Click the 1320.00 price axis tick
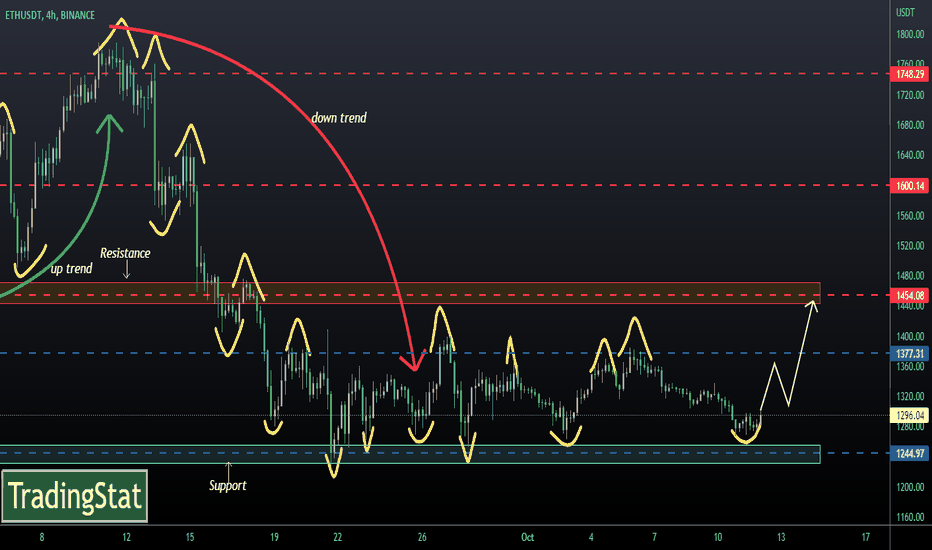Viewport: 932px width, 550px height. [910, 397]
